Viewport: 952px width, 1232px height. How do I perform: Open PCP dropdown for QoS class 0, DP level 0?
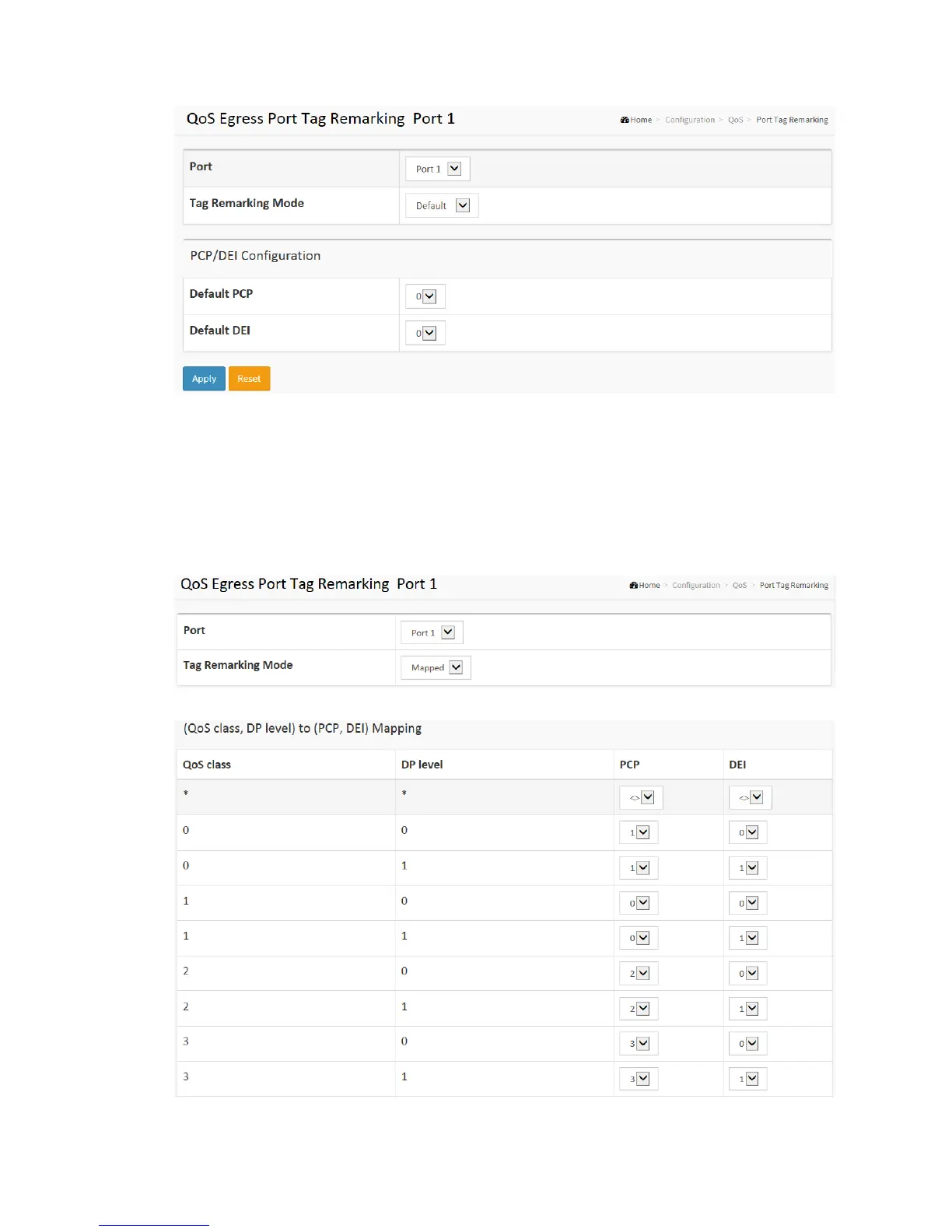[x=639, y=832]
